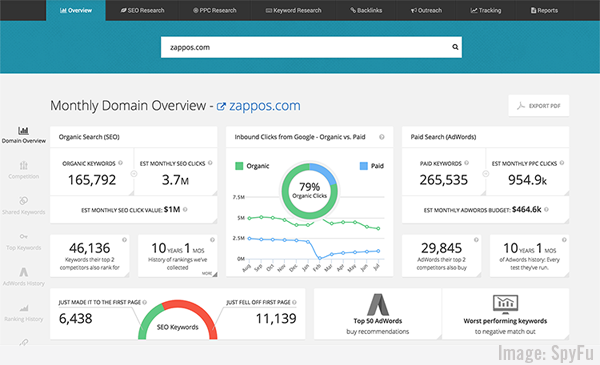Open the Backlinks tab
Viewport: 600px width, 365px height.
(x=366, y=10)
